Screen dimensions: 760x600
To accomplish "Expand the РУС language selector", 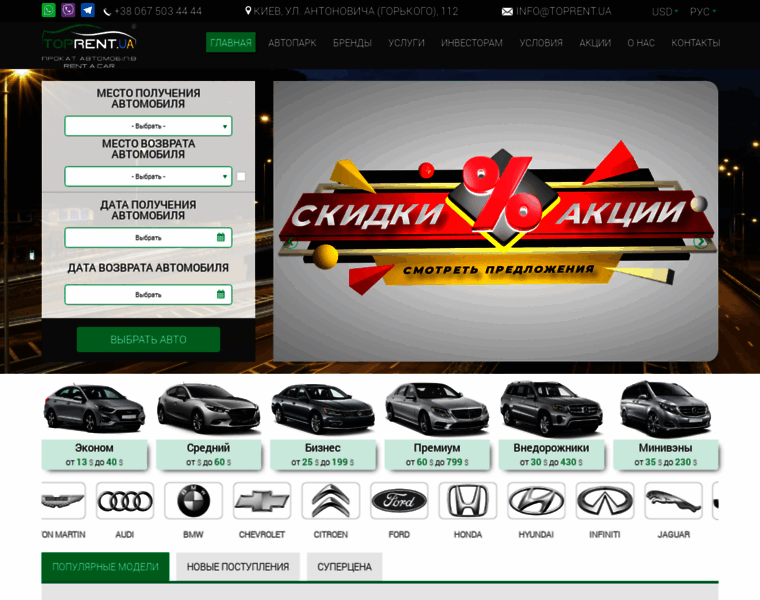I will point(702,12).
